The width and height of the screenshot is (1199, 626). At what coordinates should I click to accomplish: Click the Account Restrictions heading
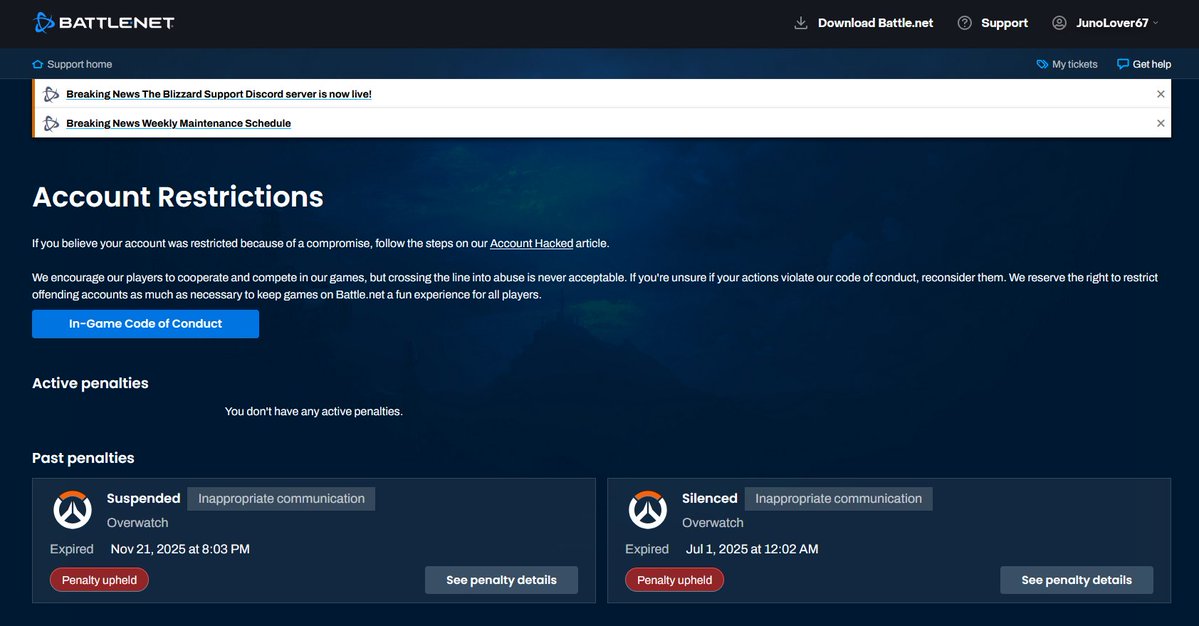[x=177, y=197]
